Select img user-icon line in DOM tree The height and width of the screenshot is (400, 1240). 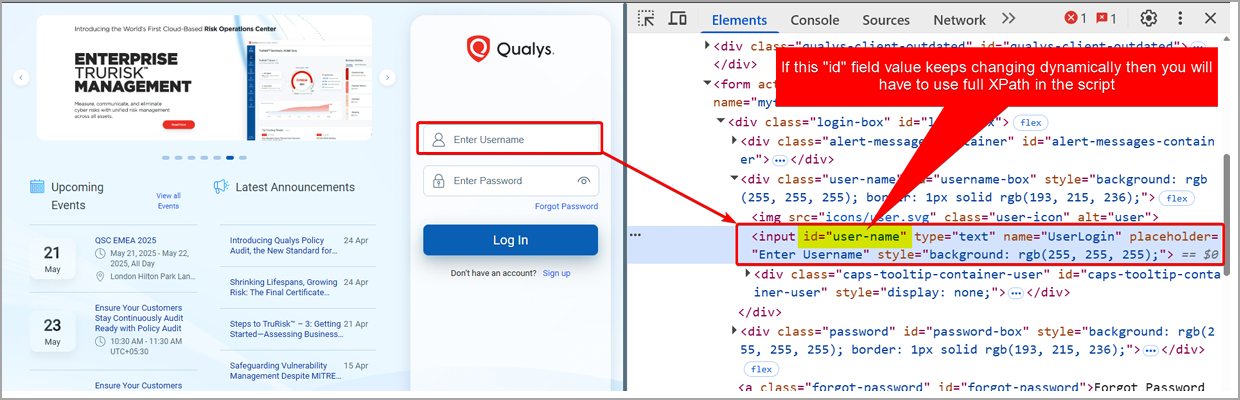(x=955, y=217)
